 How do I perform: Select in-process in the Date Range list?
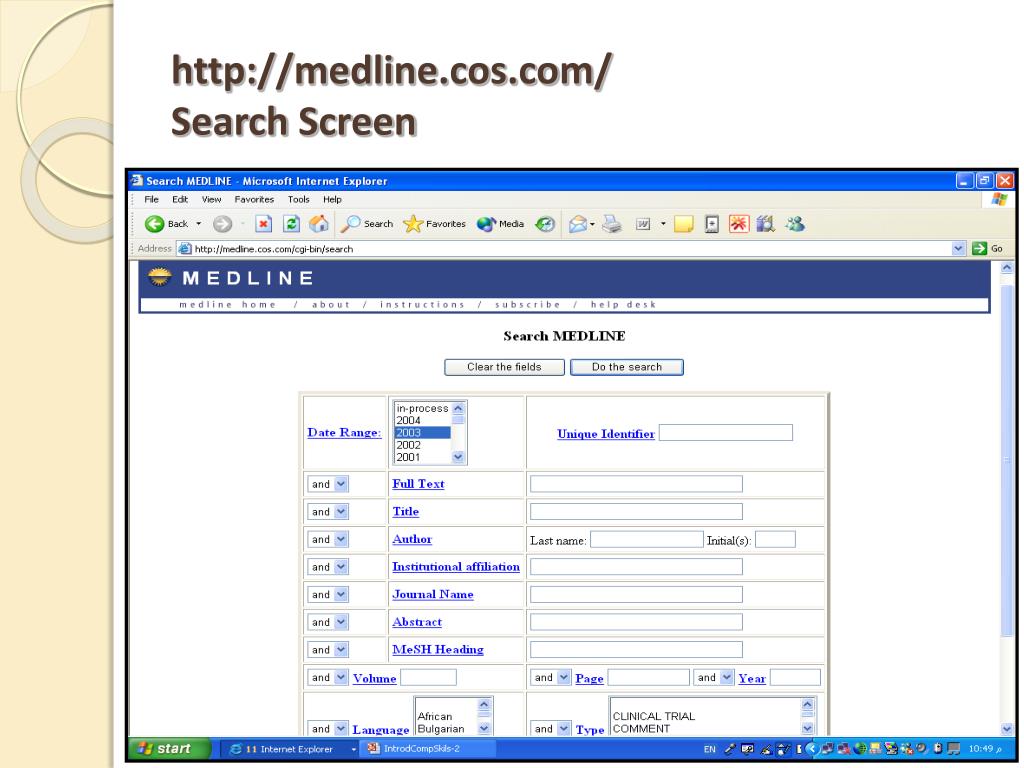tap(422, 408)
